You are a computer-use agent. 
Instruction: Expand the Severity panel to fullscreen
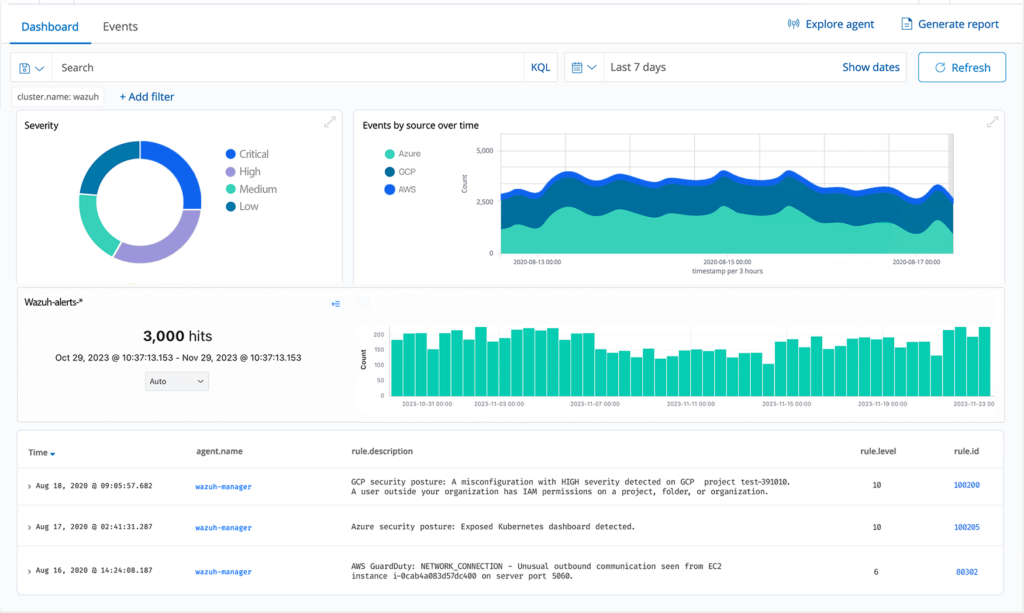point(330,122)
